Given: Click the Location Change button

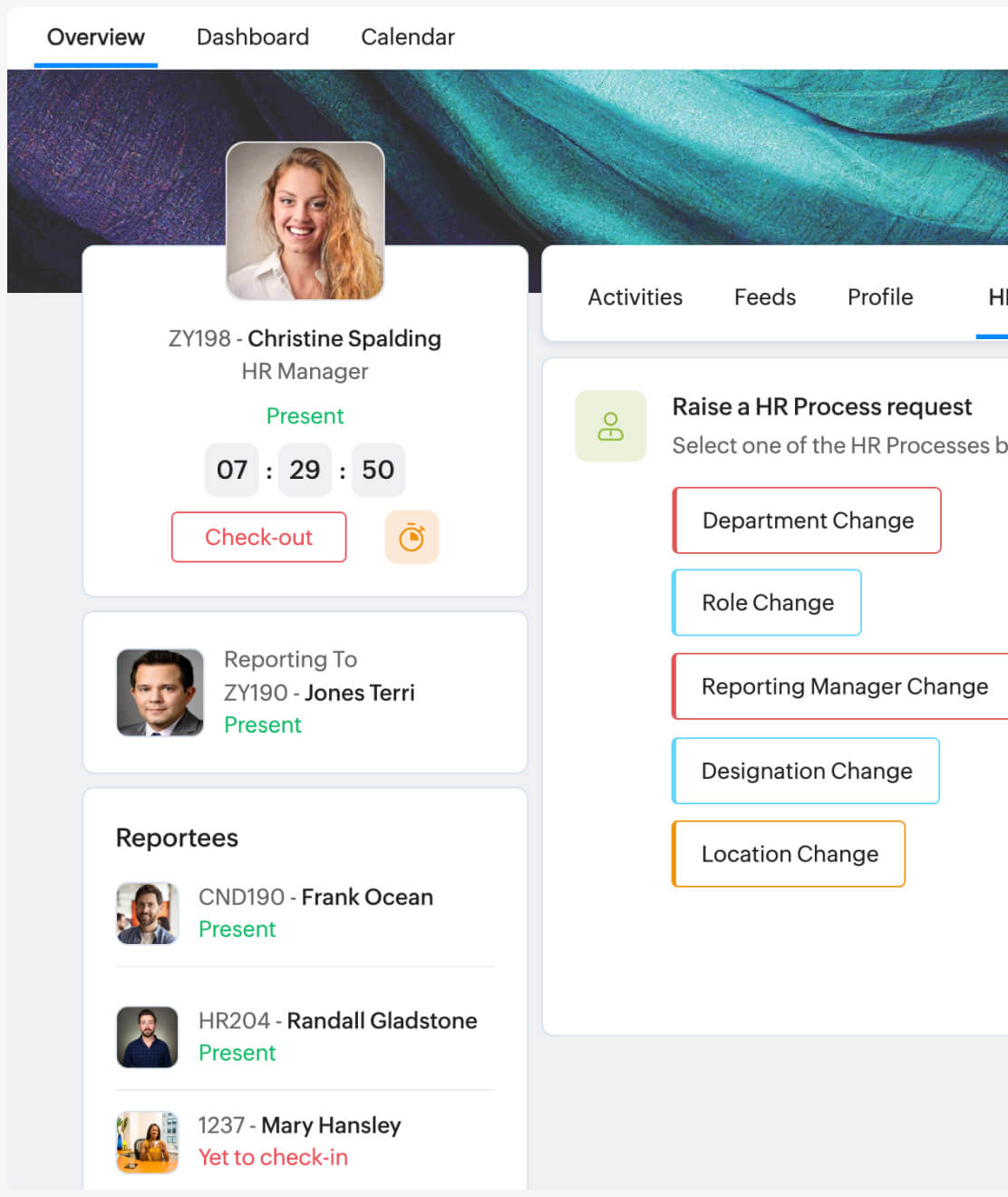Looking at the screenshot, I should (789, 854).
